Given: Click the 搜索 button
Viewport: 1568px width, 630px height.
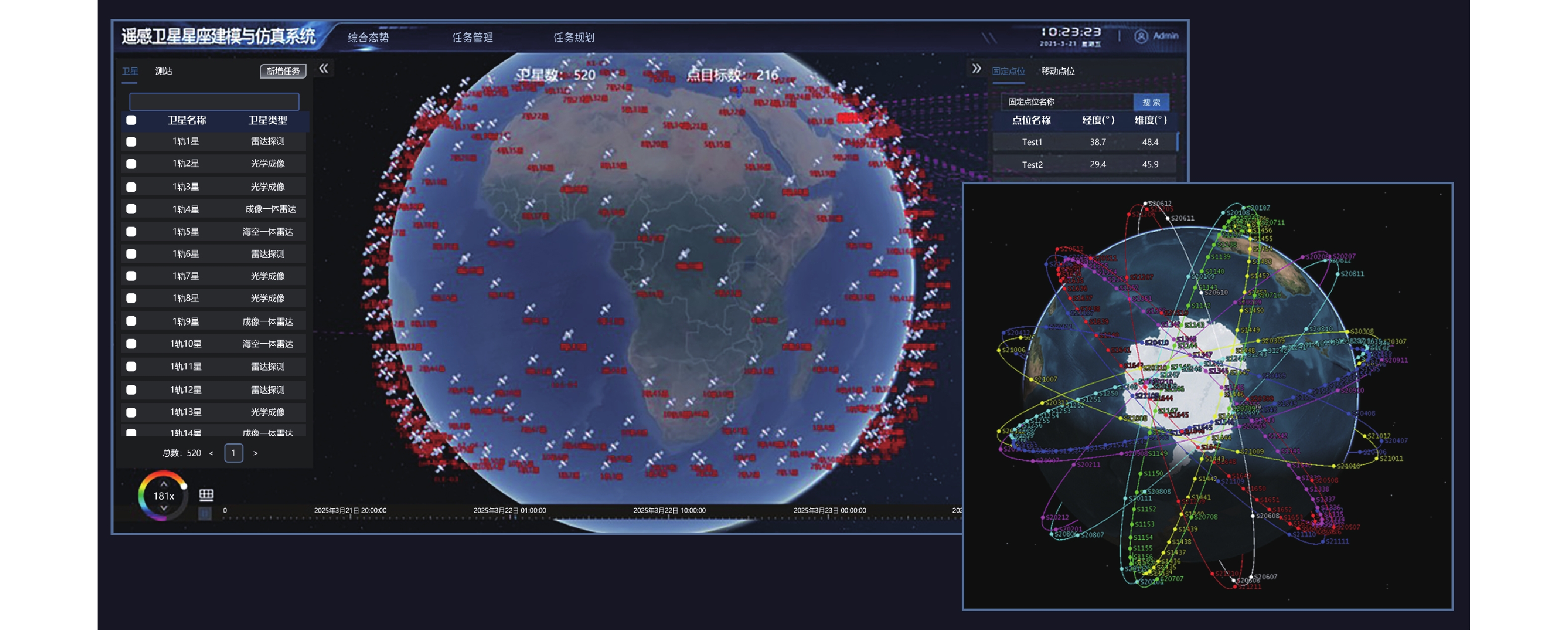Looking at the screenshot, I should point(1151,102).
